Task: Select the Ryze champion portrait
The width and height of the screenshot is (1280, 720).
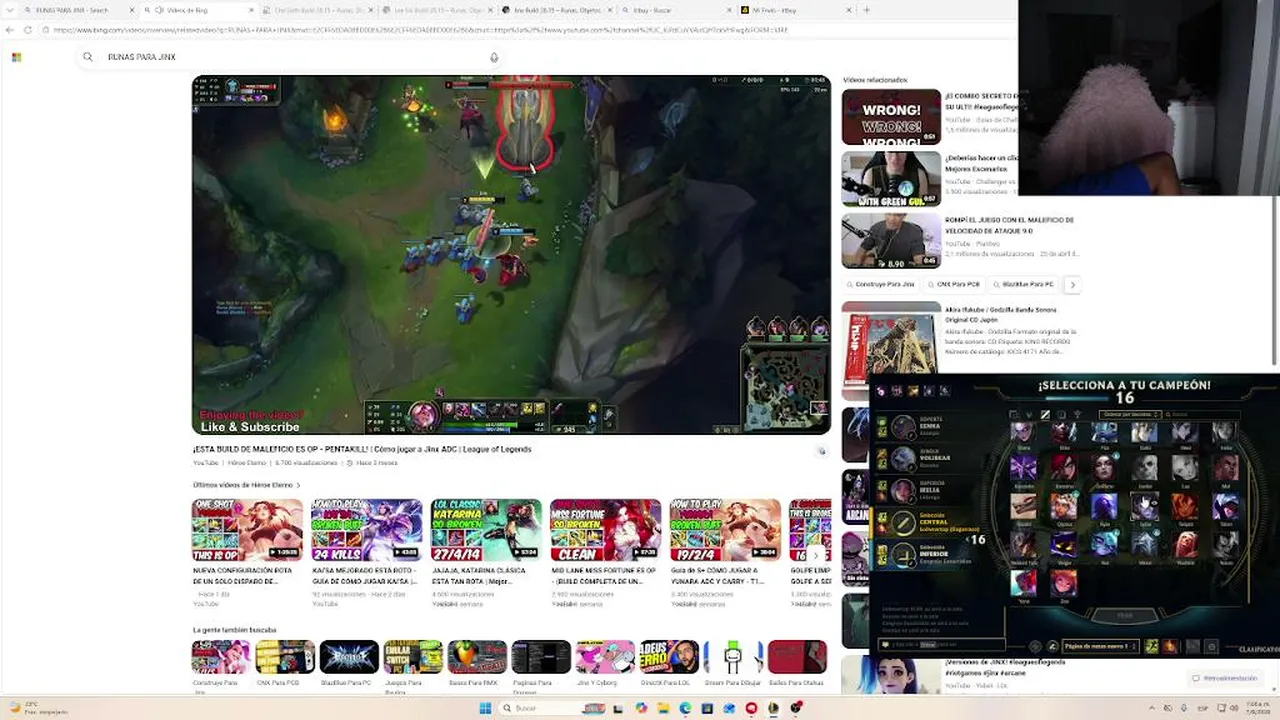Action: (1104, 506)
